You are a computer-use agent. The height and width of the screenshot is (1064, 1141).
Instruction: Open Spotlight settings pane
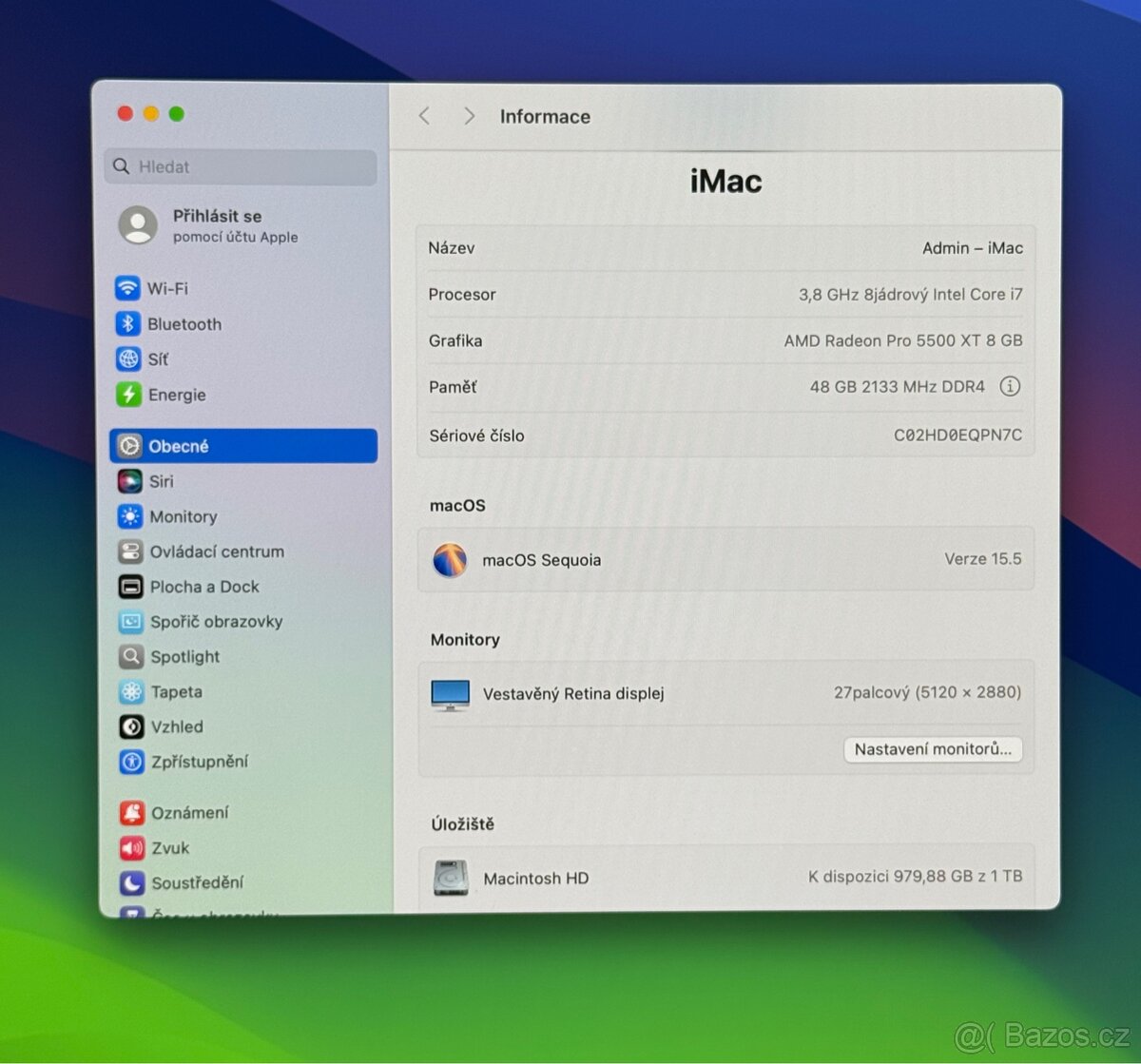coord(184,657)
